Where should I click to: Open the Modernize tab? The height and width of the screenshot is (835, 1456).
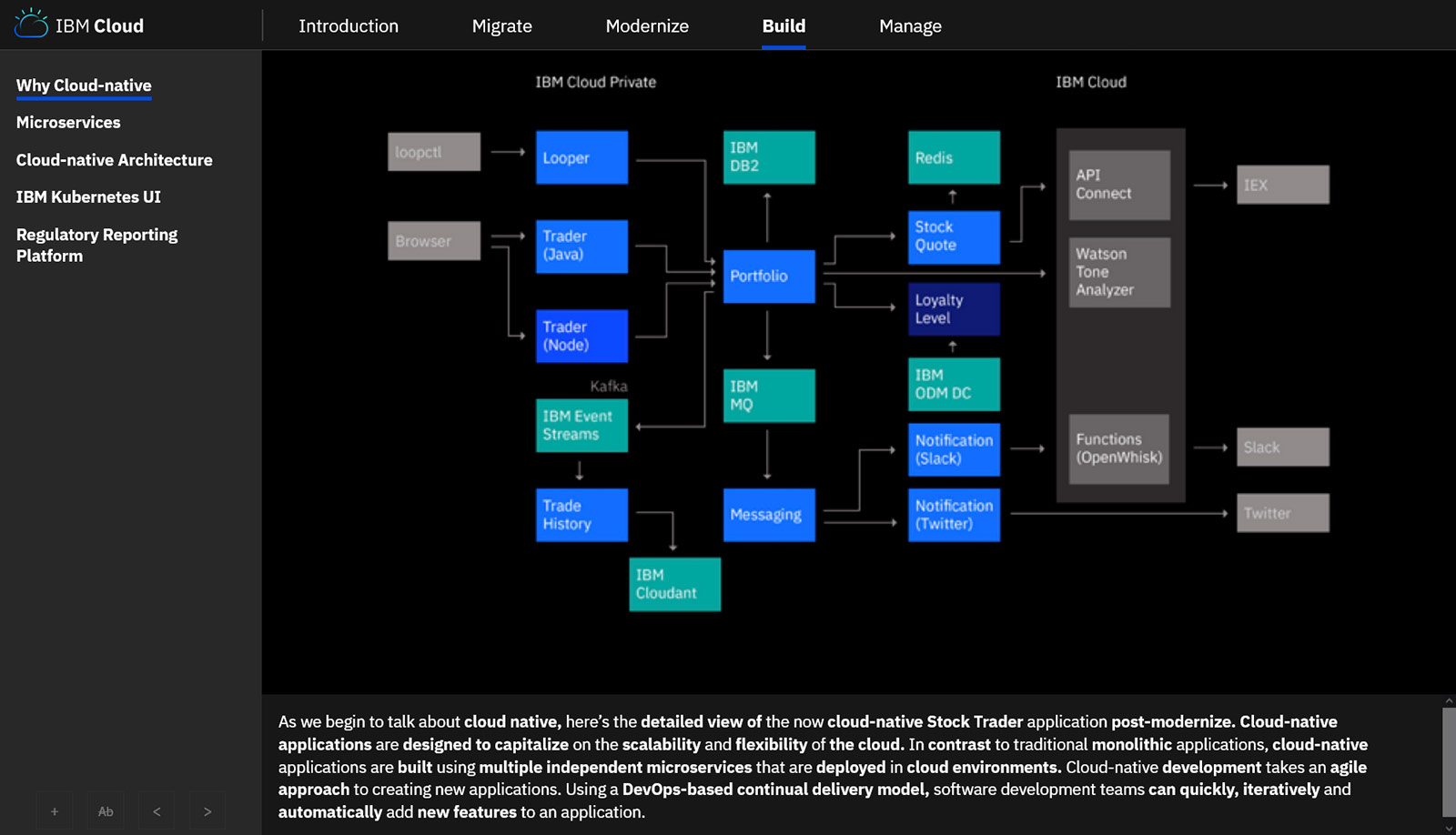647,25
